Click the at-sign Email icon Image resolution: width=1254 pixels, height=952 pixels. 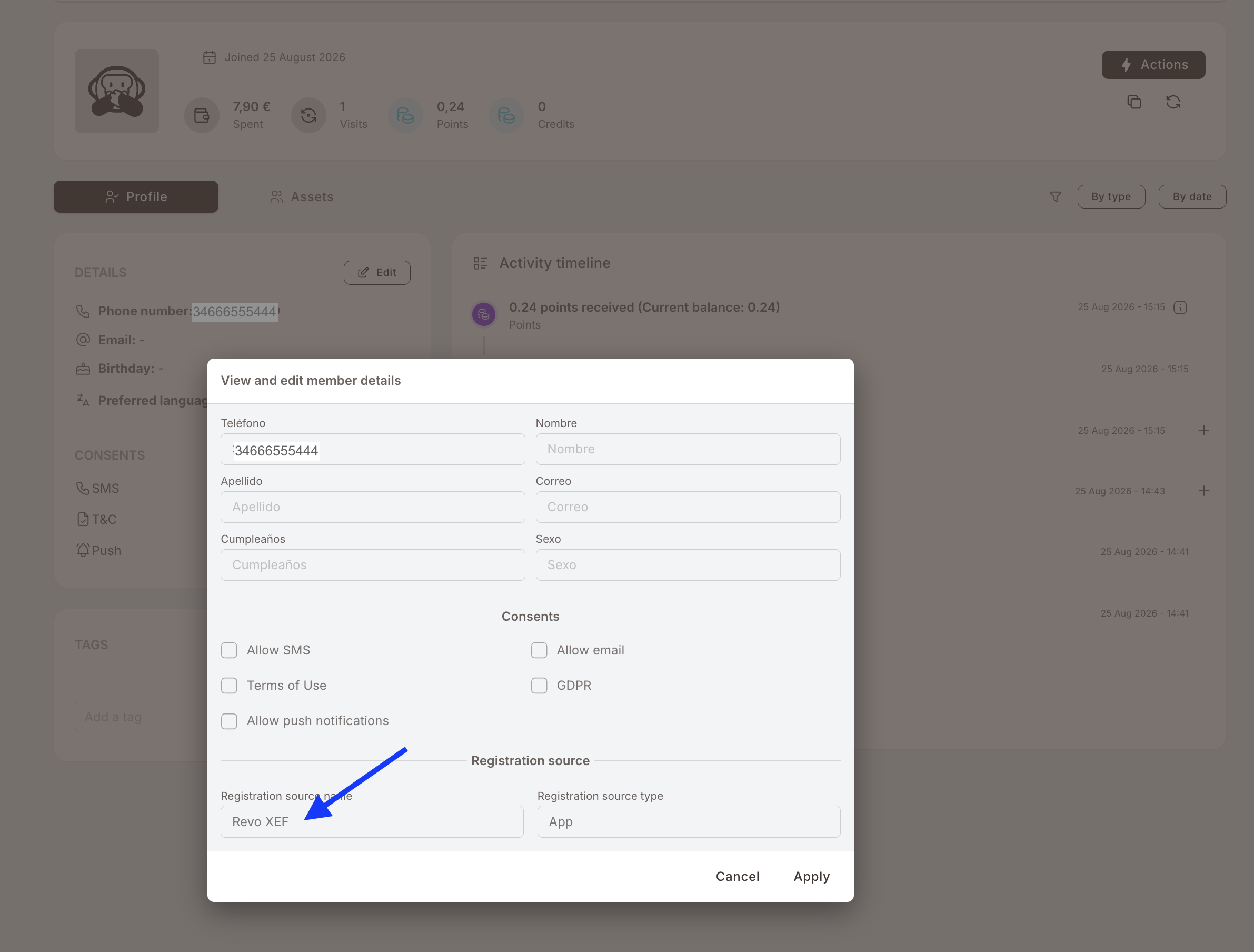pos(83,340)
